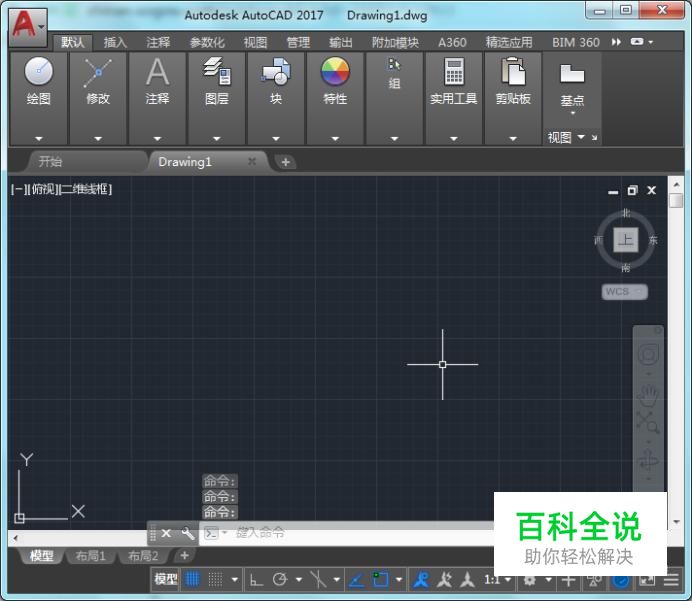The image size is (692, 601).
Task: Expand the 修改 panel dropdown arrow
Action: click(98, 139)
